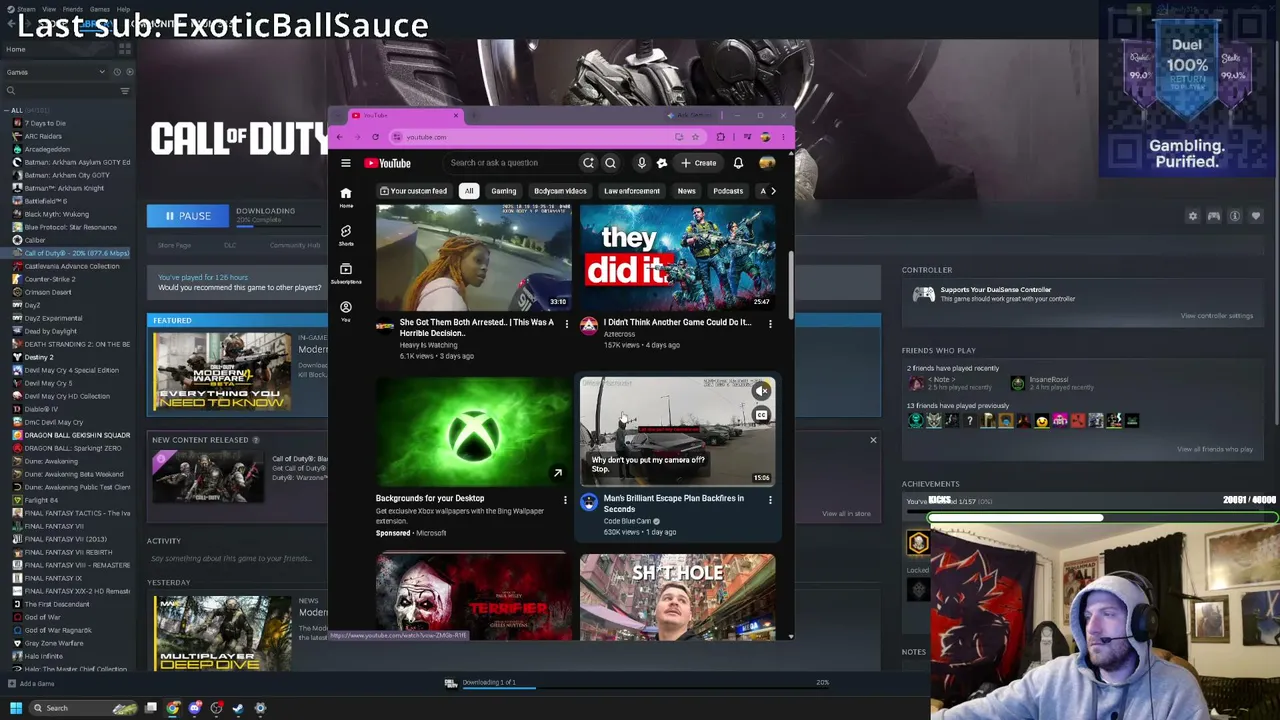
Task: Go to Home in YouTube sidebar
Action: coord(346,196)
